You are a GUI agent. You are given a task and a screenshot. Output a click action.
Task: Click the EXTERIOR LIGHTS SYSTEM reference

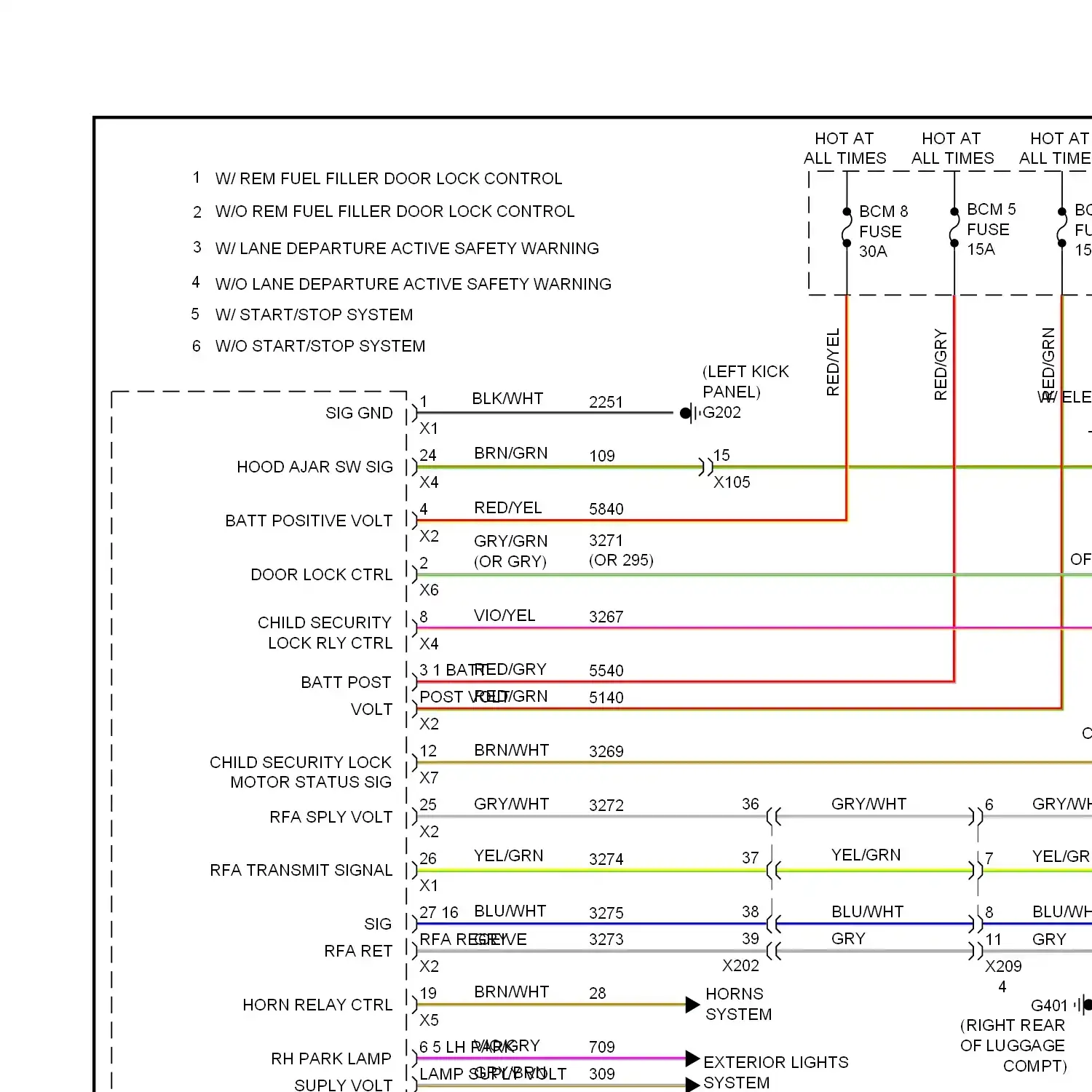pyautogui.click(x=775, y=1072)
